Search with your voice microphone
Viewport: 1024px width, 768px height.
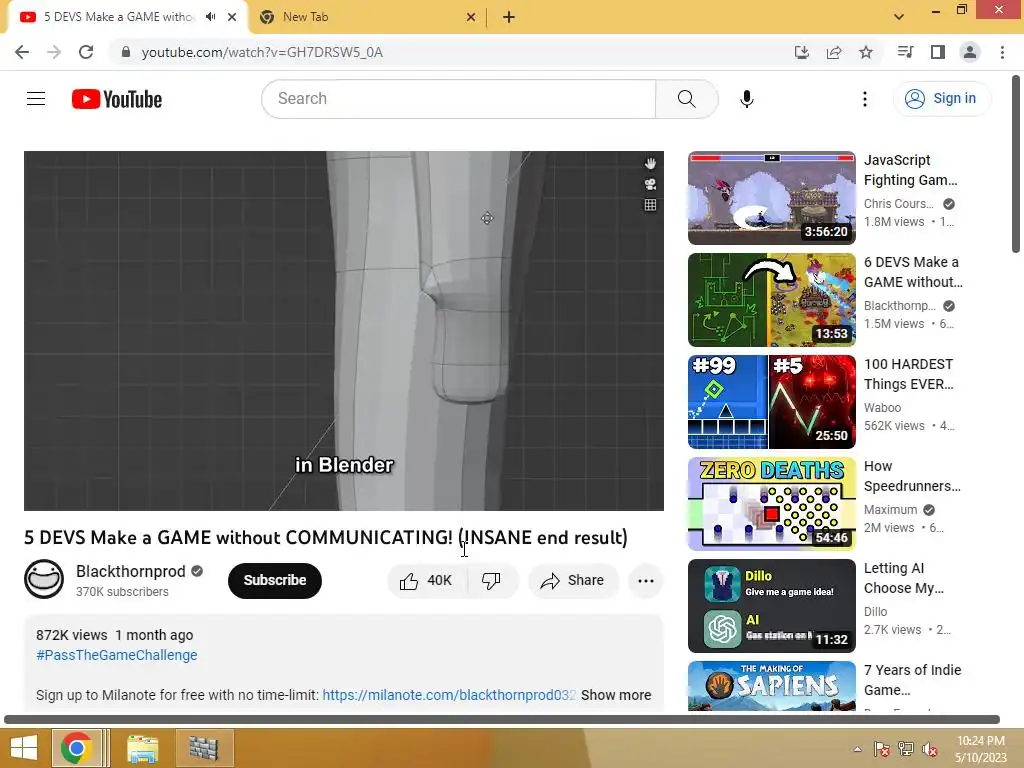click(746, 99)
